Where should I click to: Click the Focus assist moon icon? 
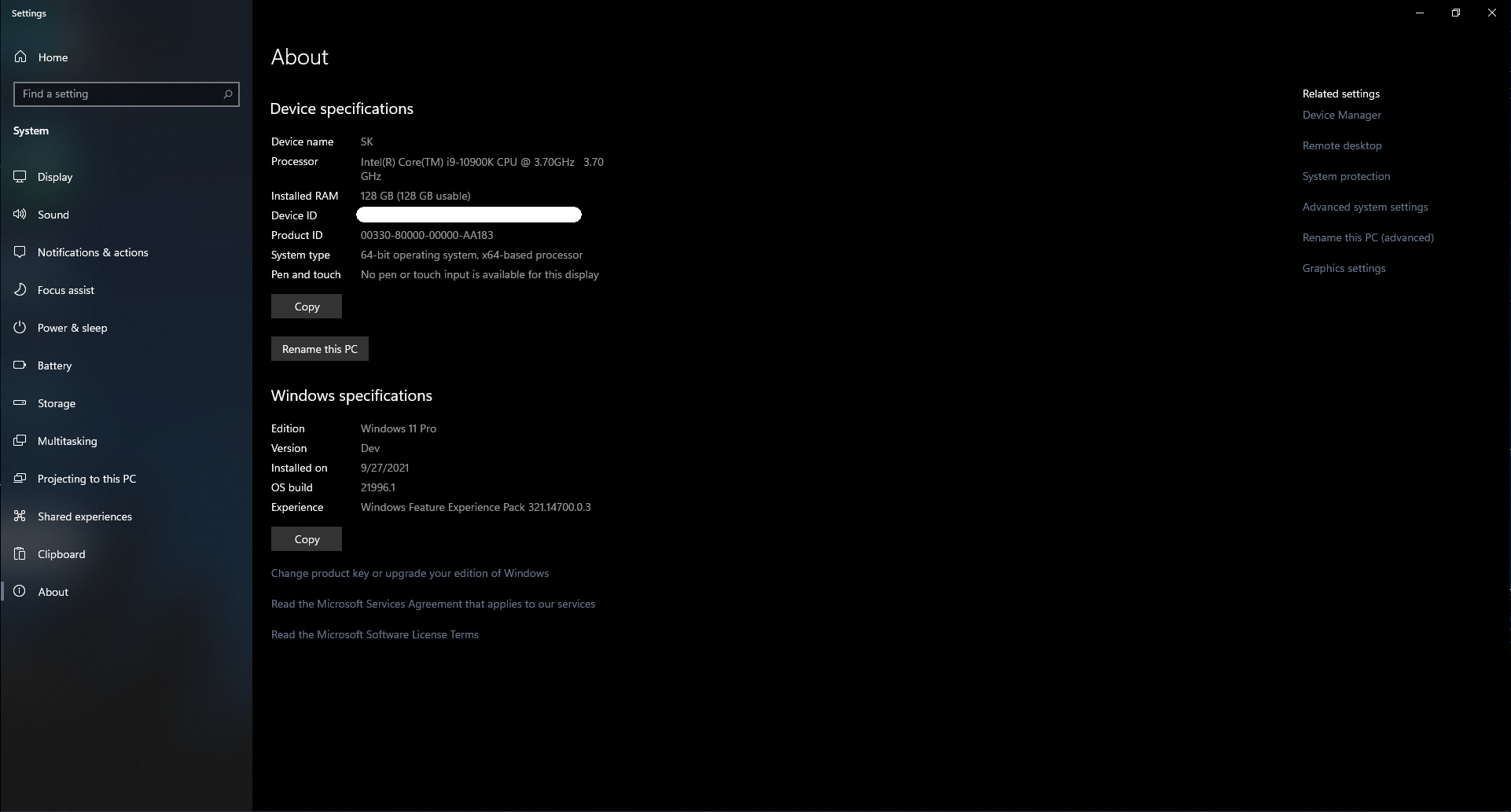(x=20, y=290)
